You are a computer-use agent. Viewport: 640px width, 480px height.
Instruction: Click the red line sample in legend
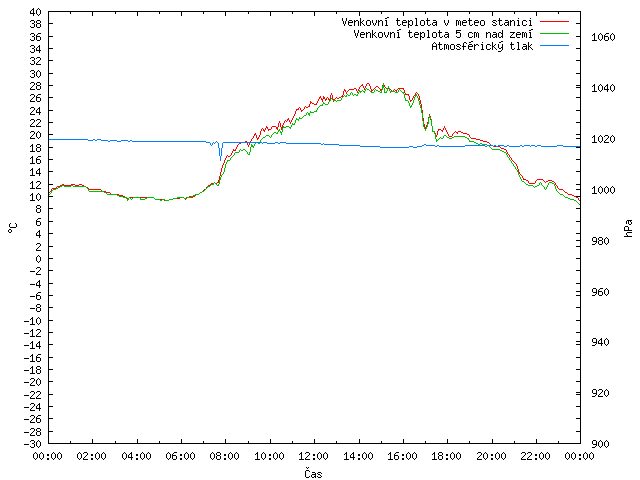click(x=554, y=21)
